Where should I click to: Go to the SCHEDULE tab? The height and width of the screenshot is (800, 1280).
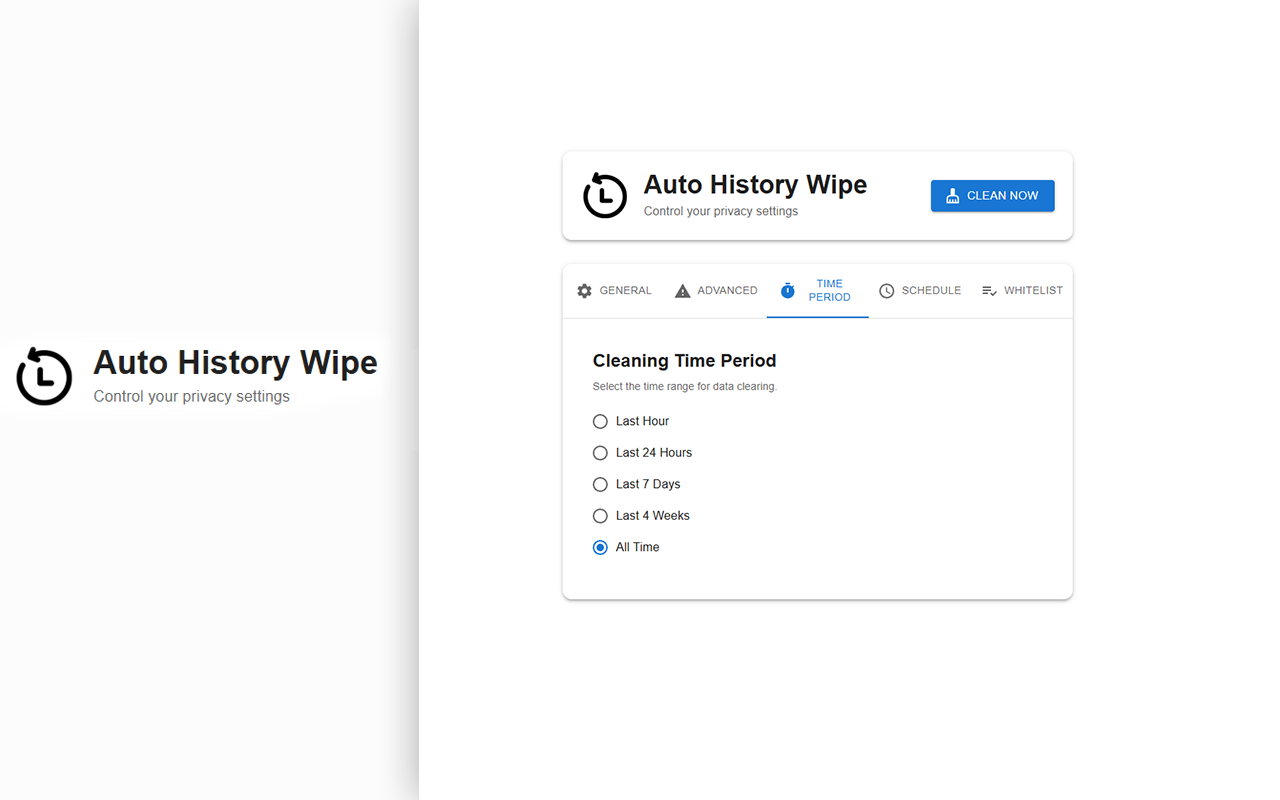(x=919, y=290)
